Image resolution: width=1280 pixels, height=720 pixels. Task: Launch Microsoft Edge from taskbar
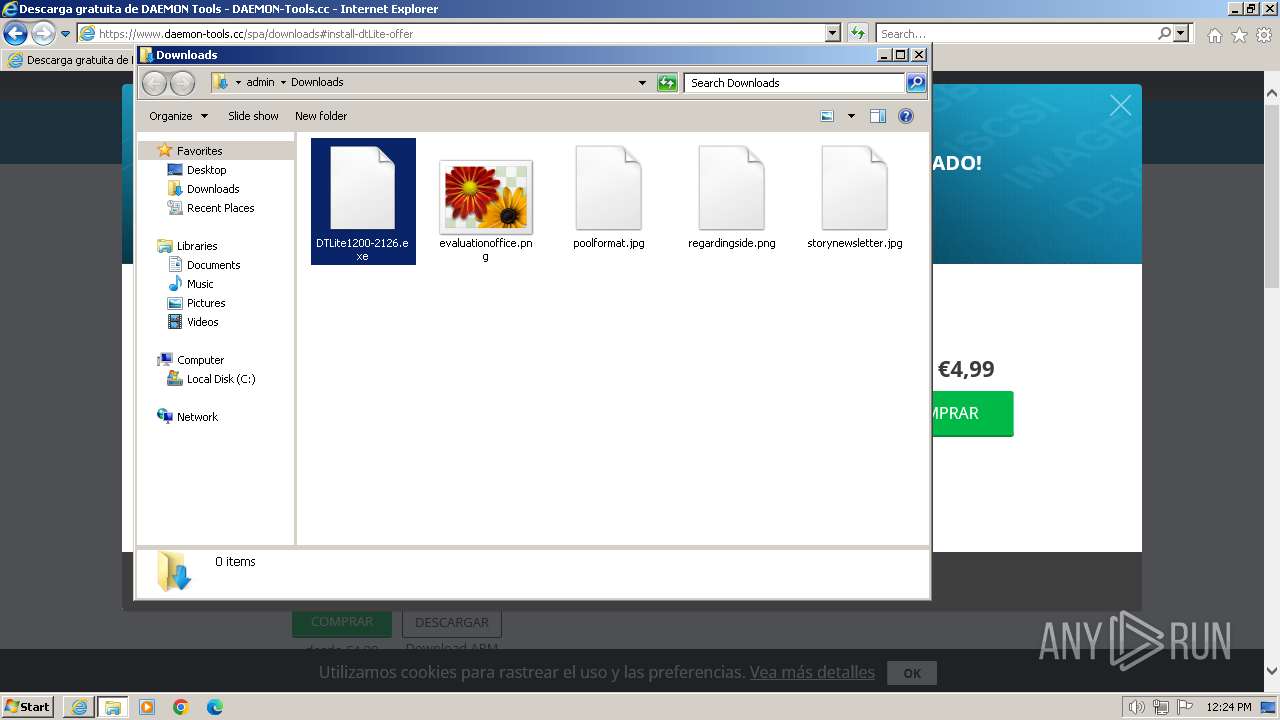coord(215,706)
